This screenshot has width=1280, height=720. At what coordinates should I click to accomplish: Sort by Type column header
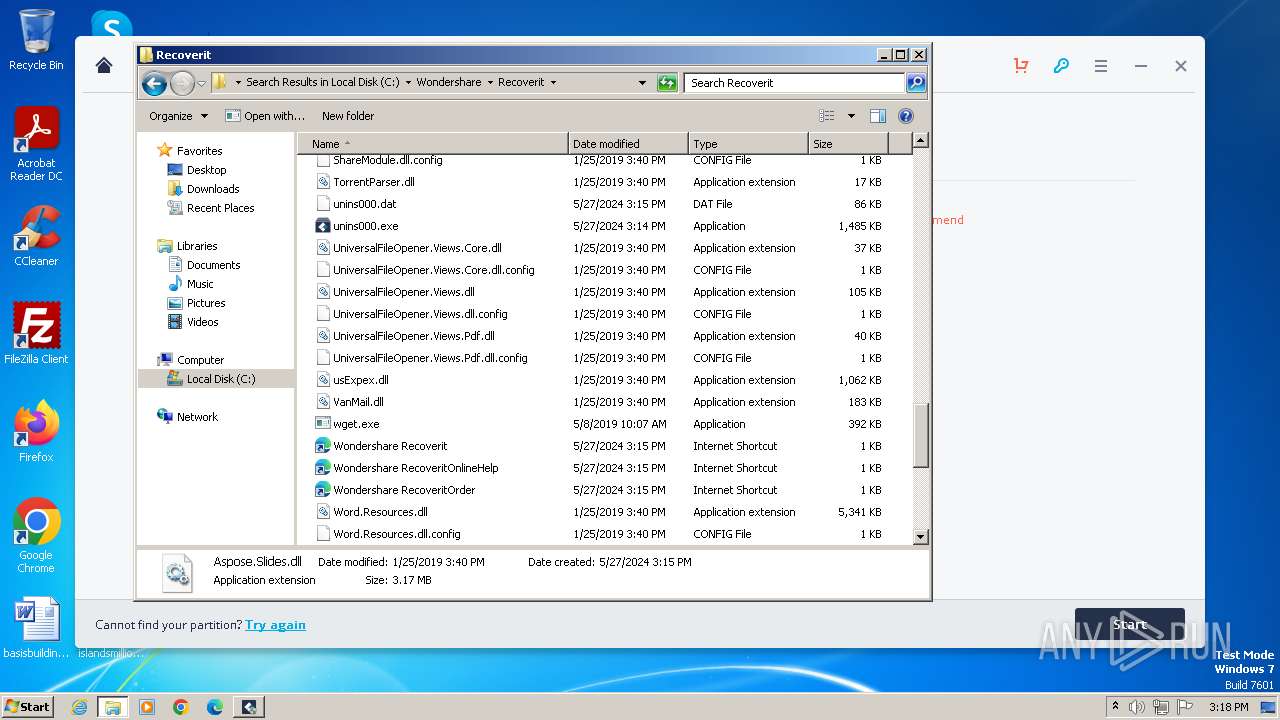748,144
